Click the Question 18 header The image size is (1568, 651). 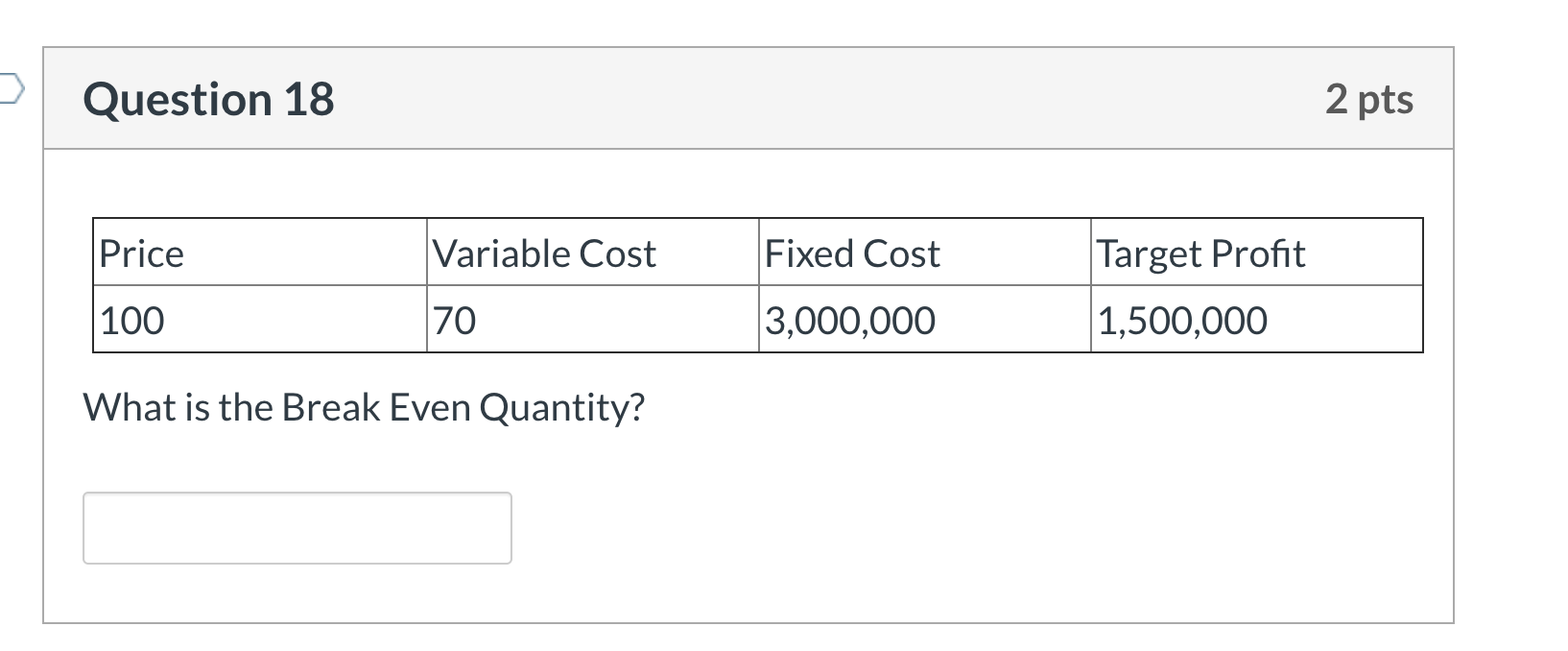pyautogui.click(x=207, y=97)
